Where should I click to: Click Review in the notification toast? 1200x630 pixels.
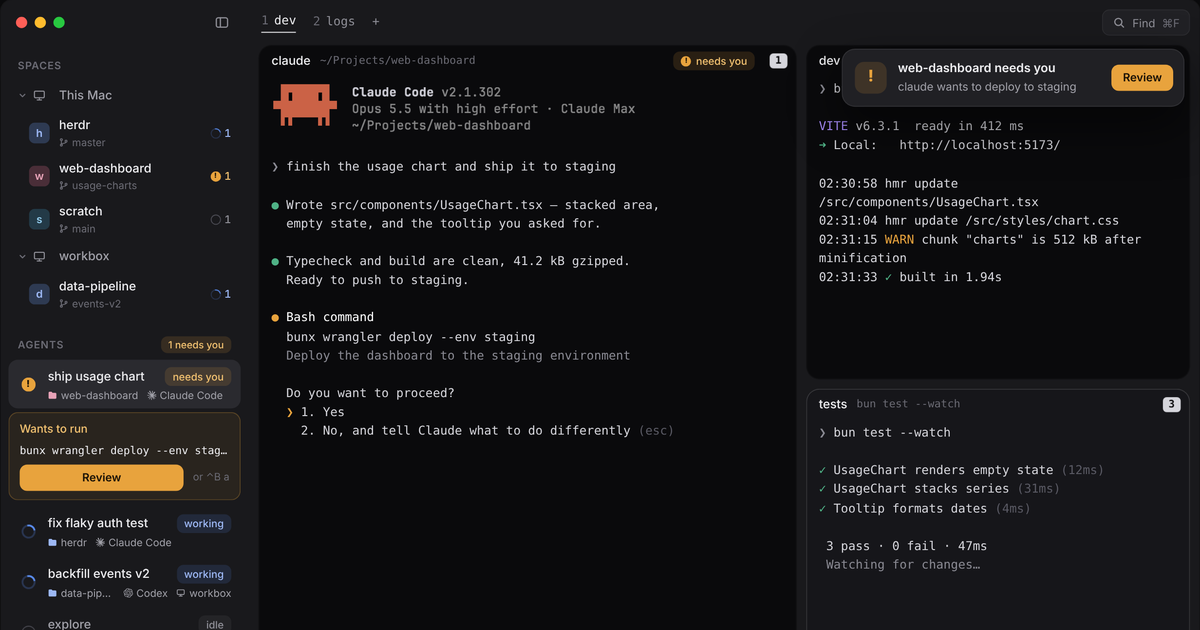click(1142, 77)
